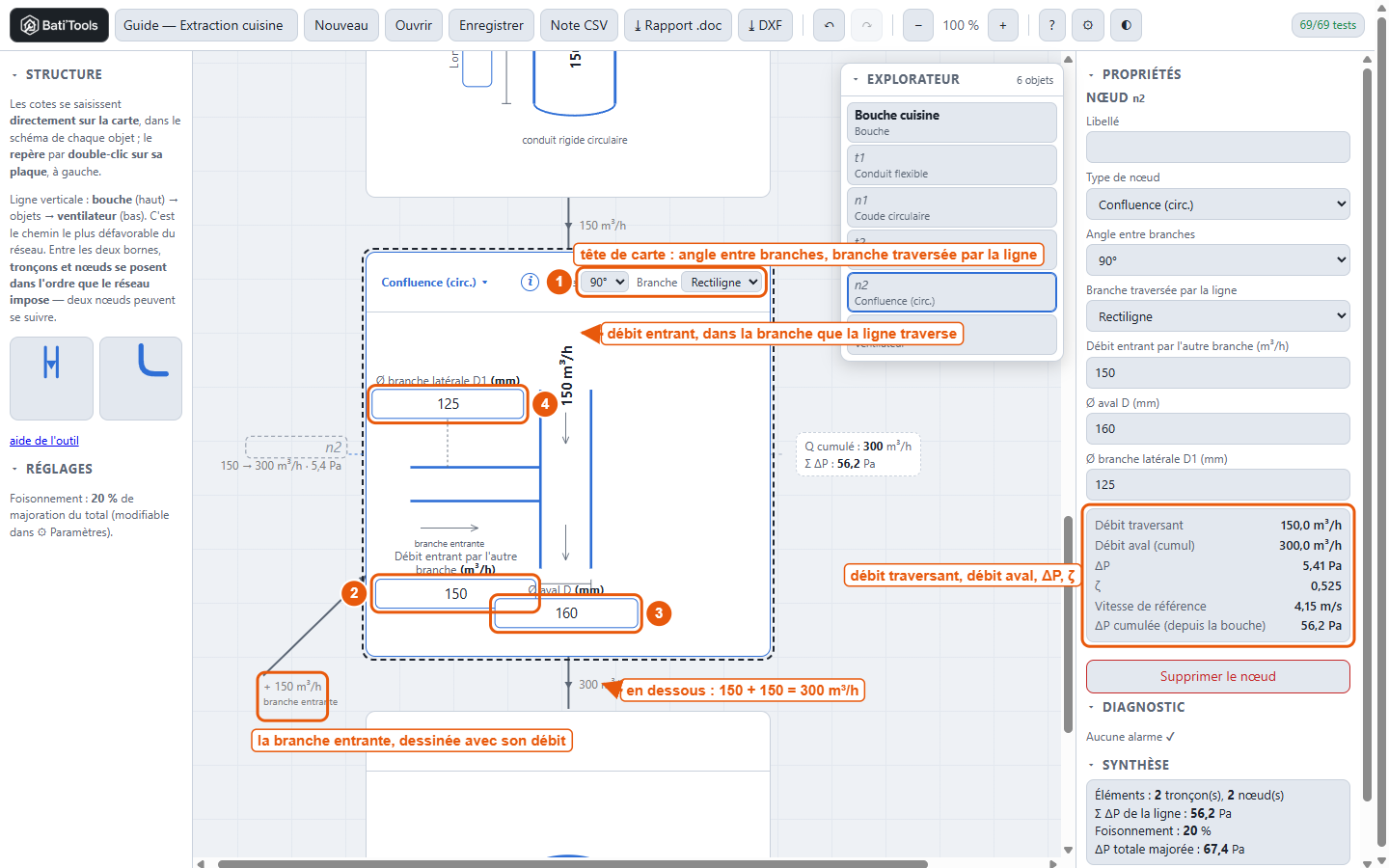The image size is (1389, 868).
Task: Add elbow node from palette
Action: (141, 378)
